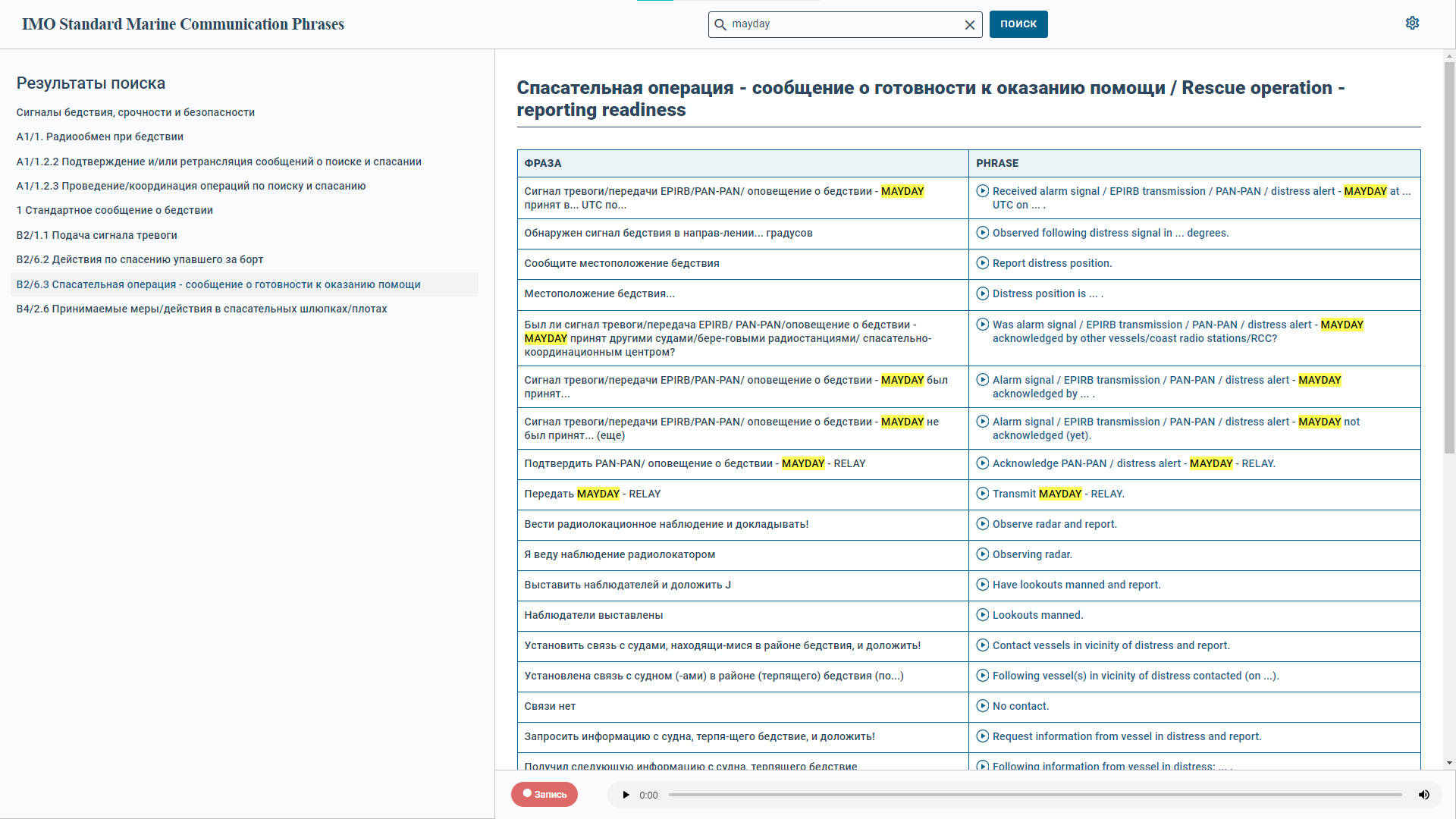Play audio for 'Following vessel(s) in vicinity'
1456x819 pixels.
983,676
